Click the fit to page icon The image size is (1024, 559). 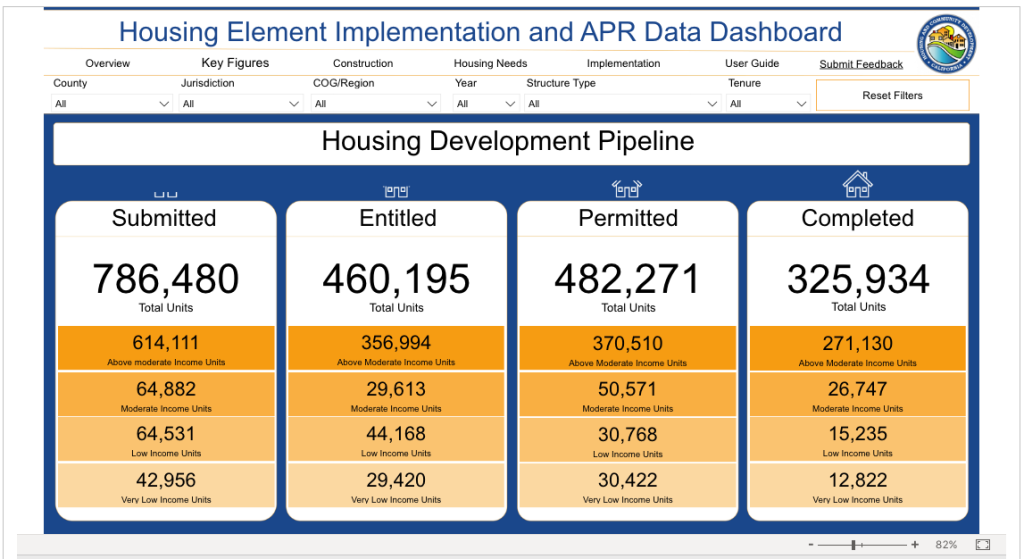982,545
